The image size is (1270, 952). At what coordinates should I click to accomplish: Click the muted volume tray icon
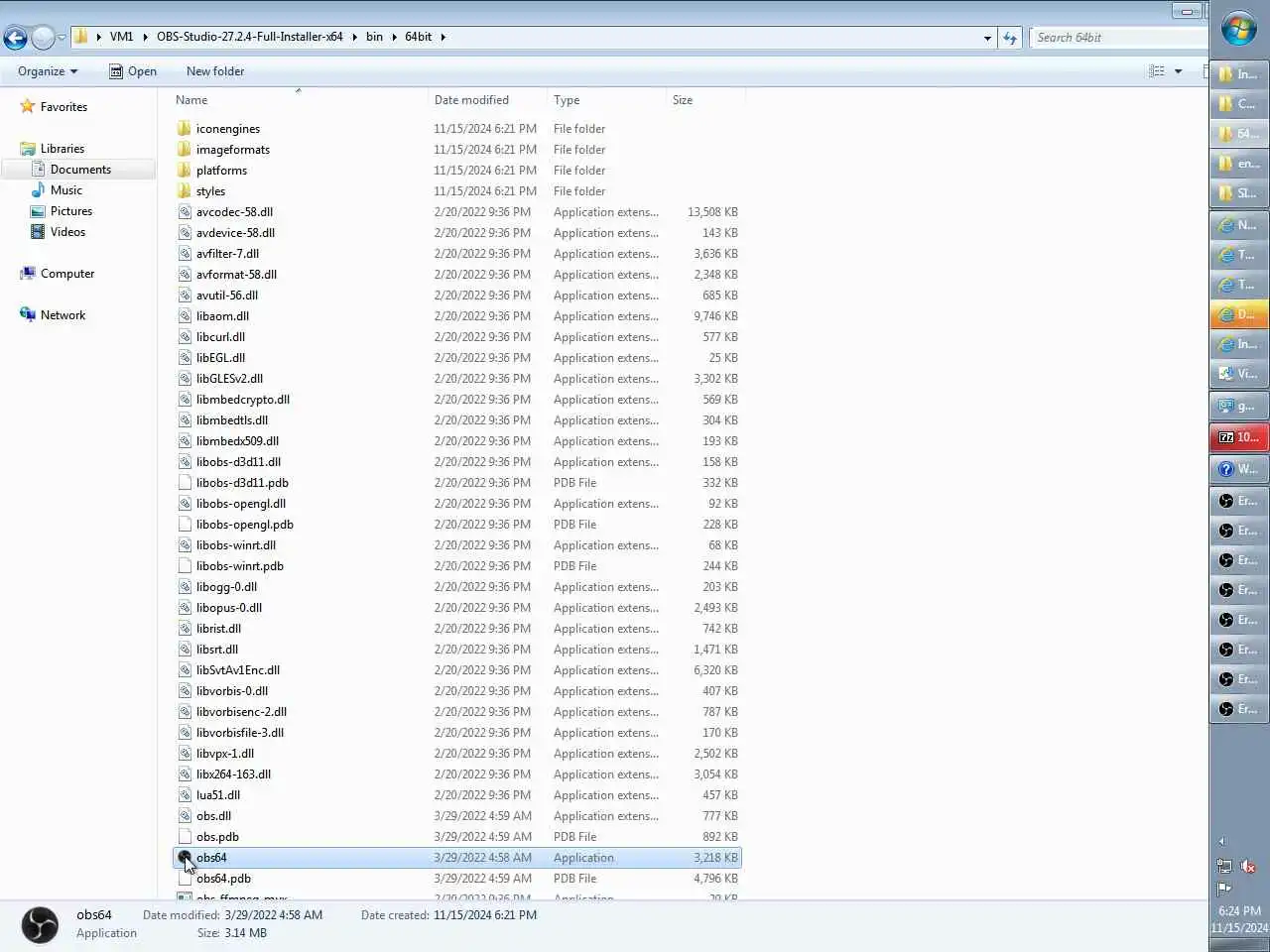click(x=1248, y=867)
